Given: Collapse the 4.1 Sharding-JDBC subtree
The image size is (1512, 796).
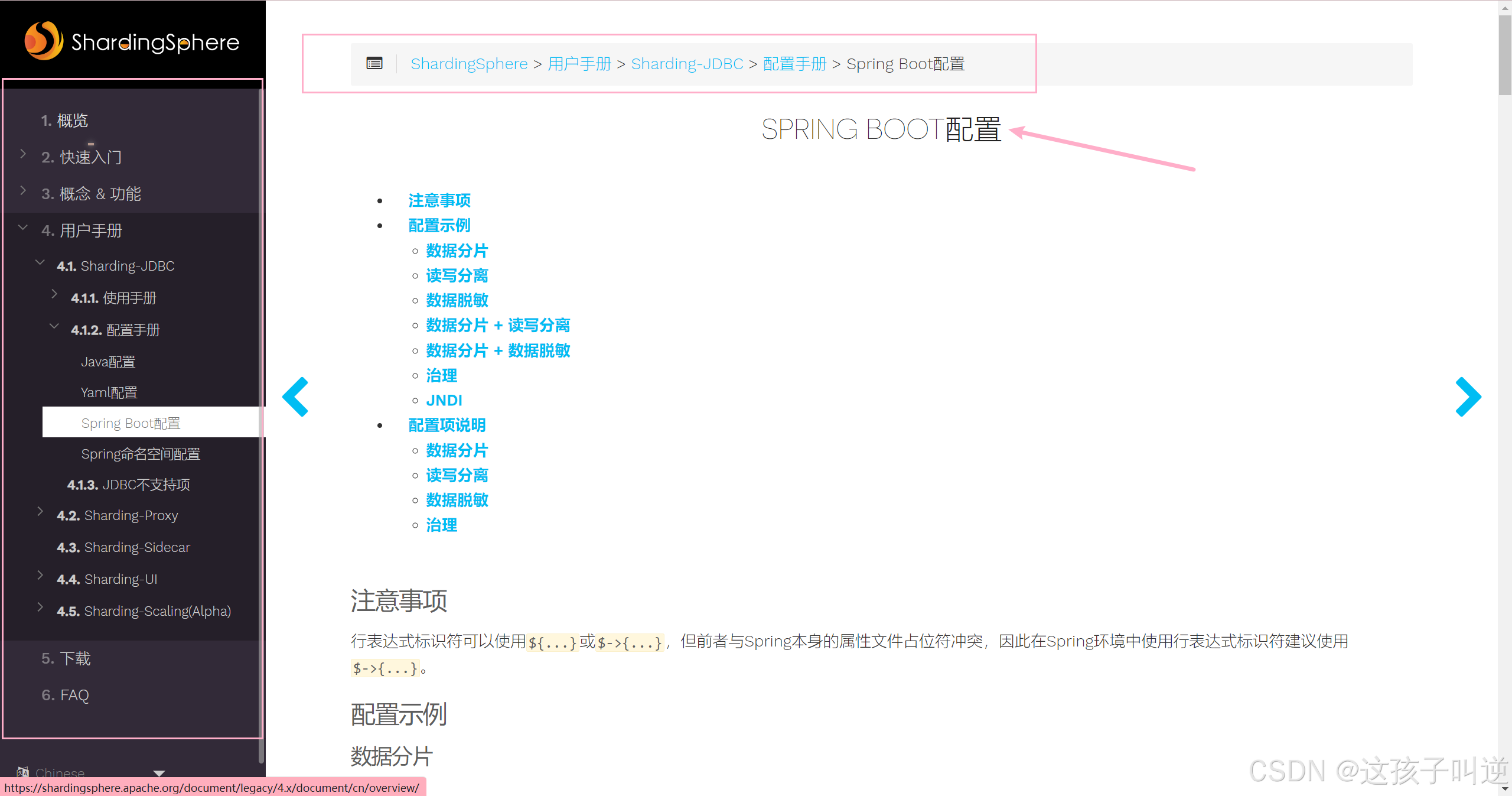Looking at the screenshot, I should [x=40, y=262].
